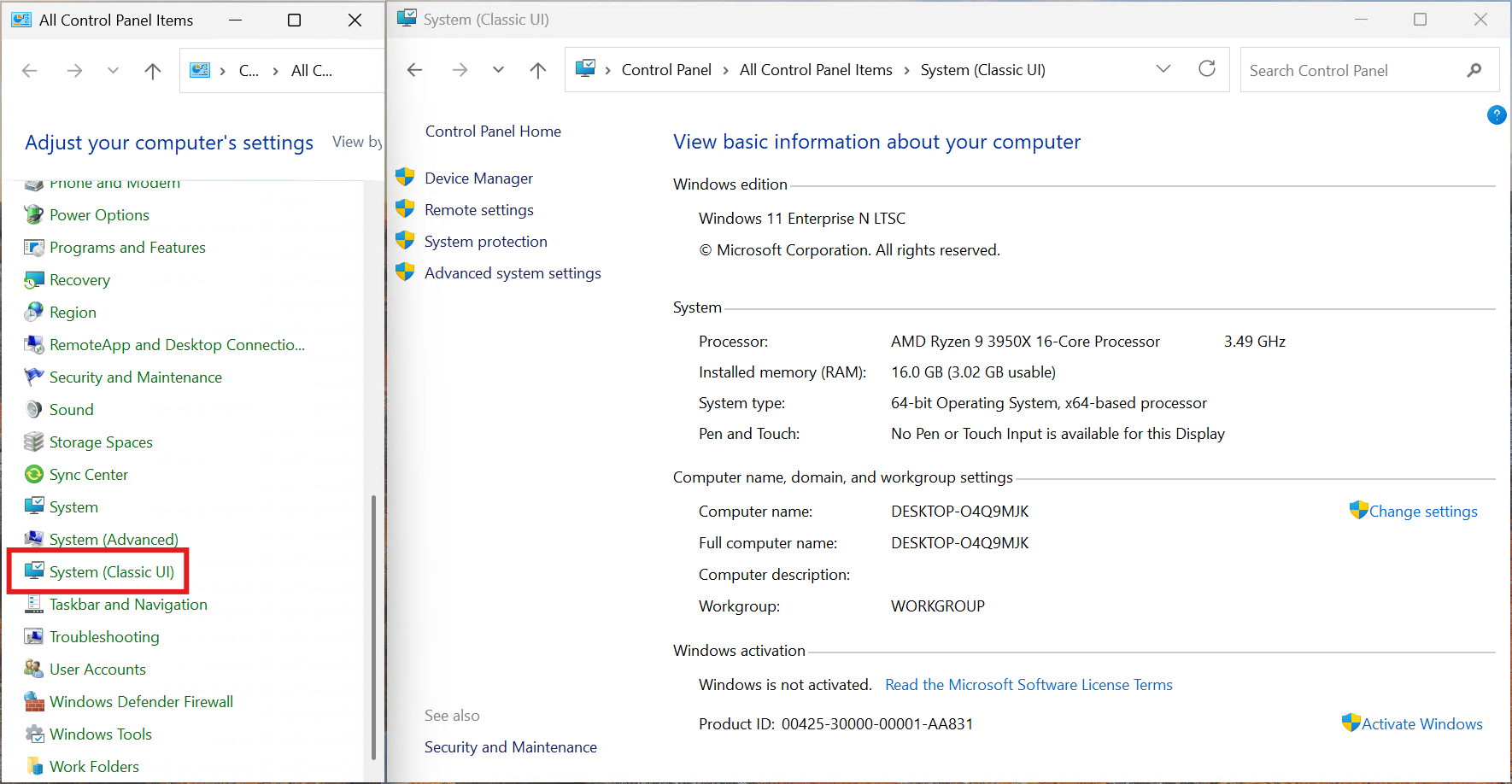Open Security and Maintenance flag icon in list
This screenshot has height=784, width=1512.
click(34, 377)
